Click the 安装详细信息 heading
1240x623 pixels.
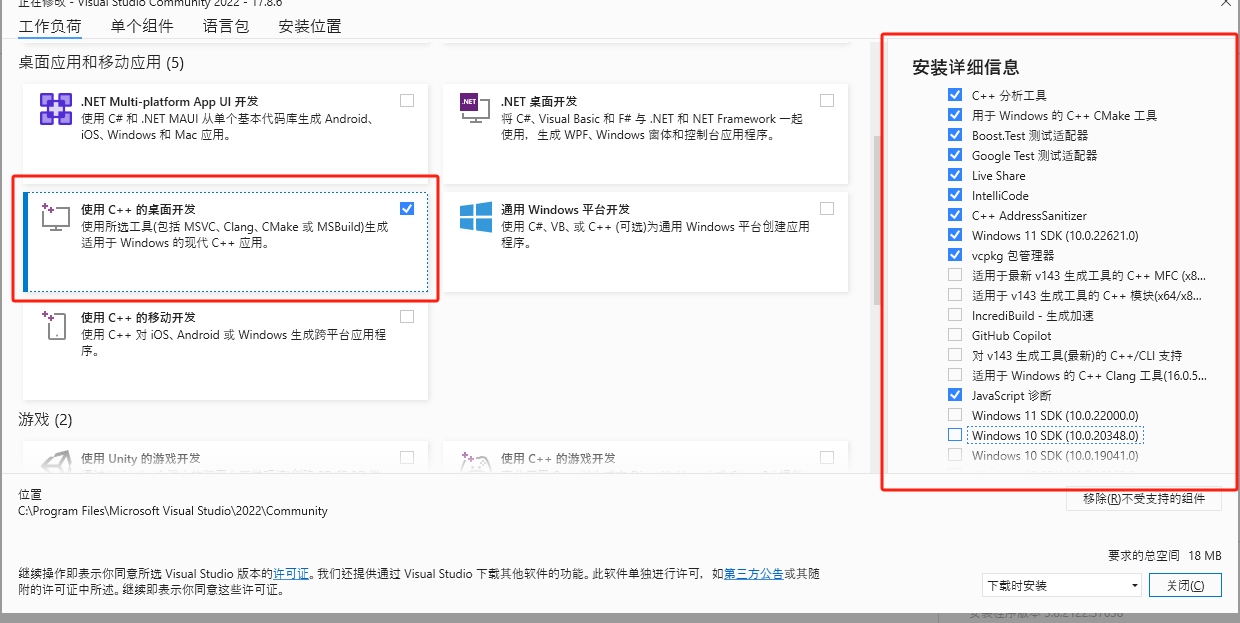966,68
